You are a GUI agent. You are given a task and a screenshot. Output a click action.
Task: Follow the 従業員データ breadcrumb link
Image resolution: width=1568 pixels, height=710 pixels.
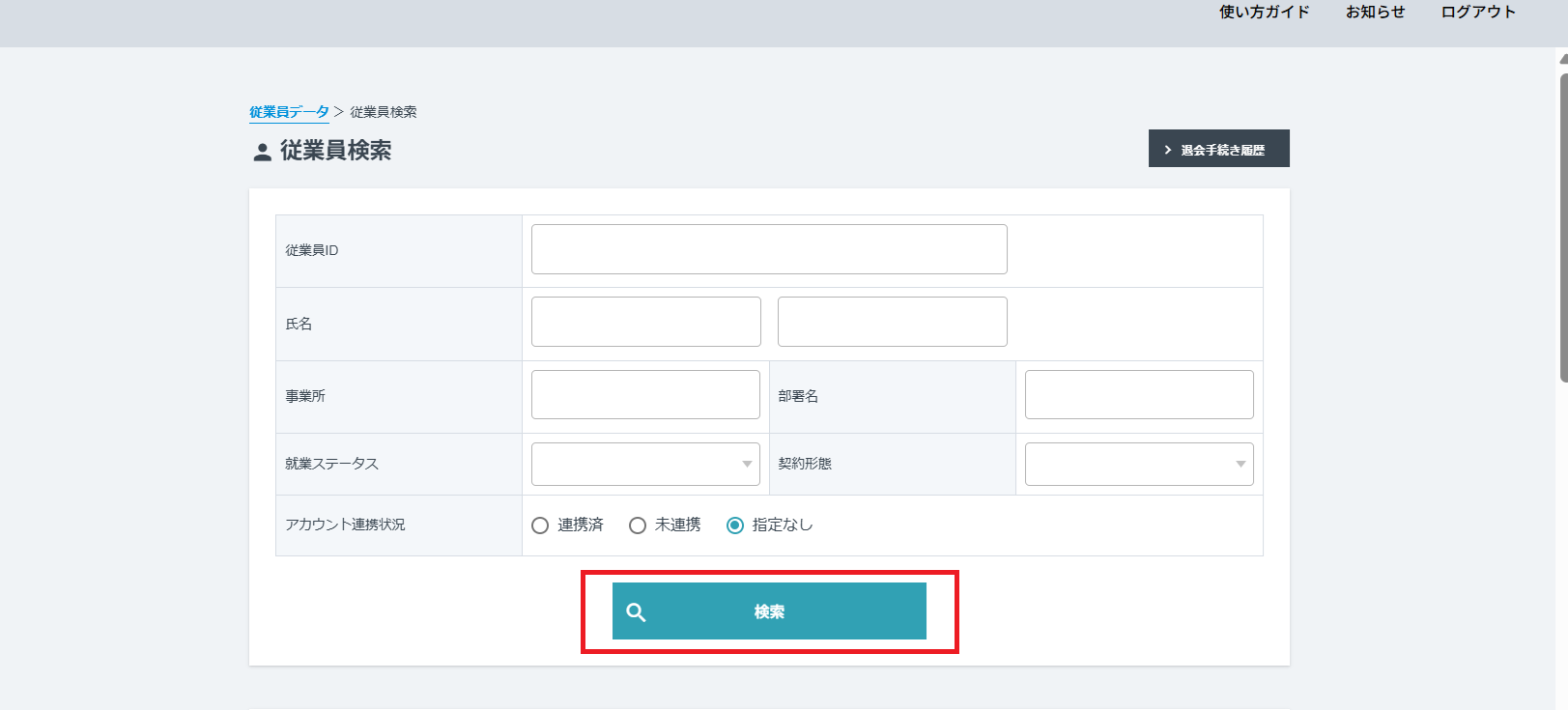[289, 112]
